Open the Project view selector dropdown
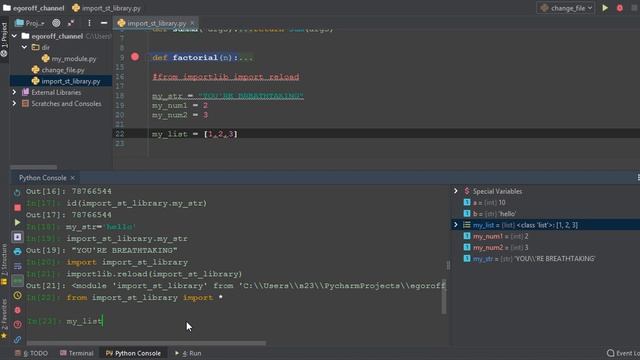 [x=30, y=23]
